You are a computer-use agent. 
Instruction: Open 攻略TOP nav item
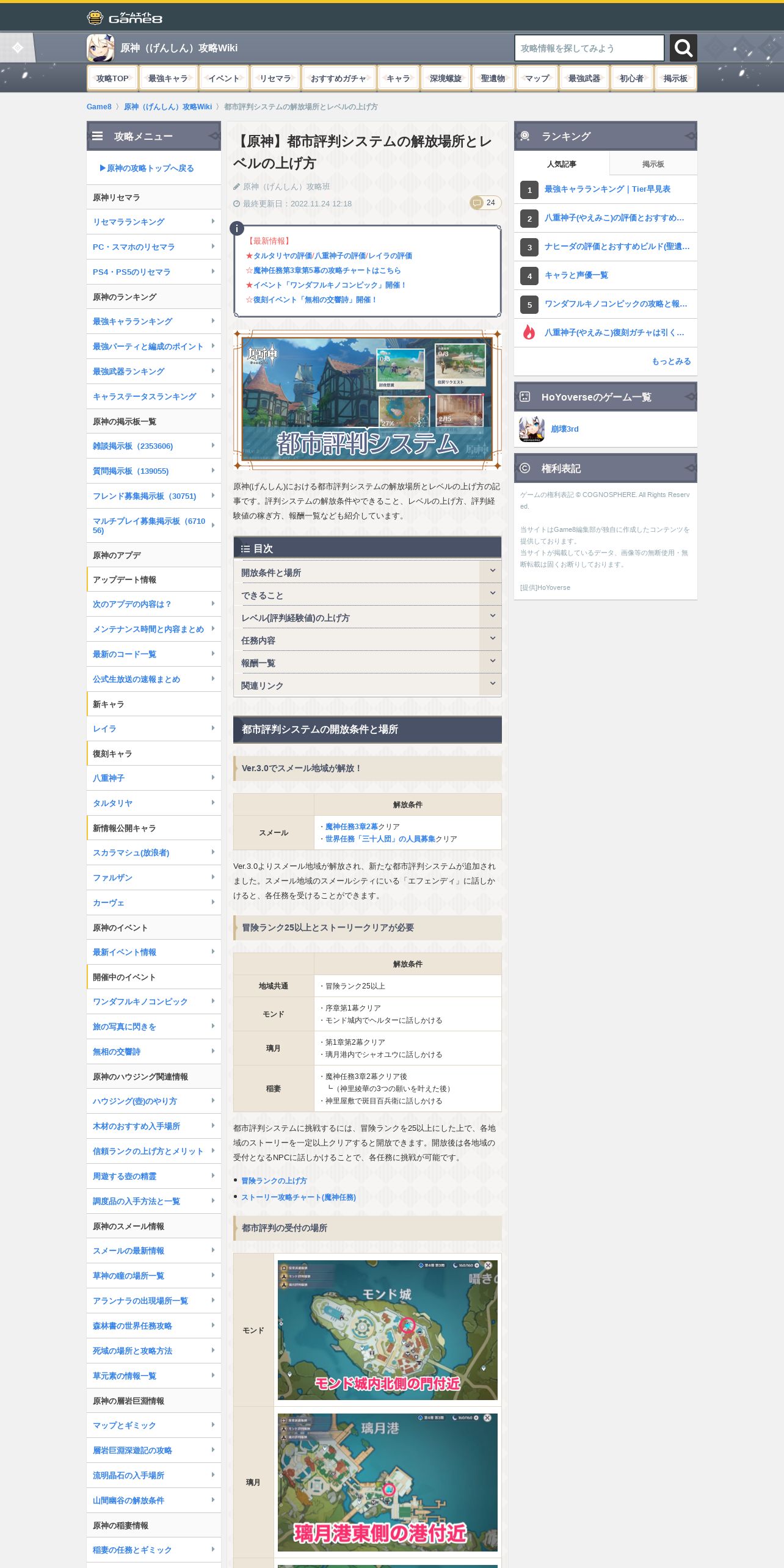coord(112,78)
